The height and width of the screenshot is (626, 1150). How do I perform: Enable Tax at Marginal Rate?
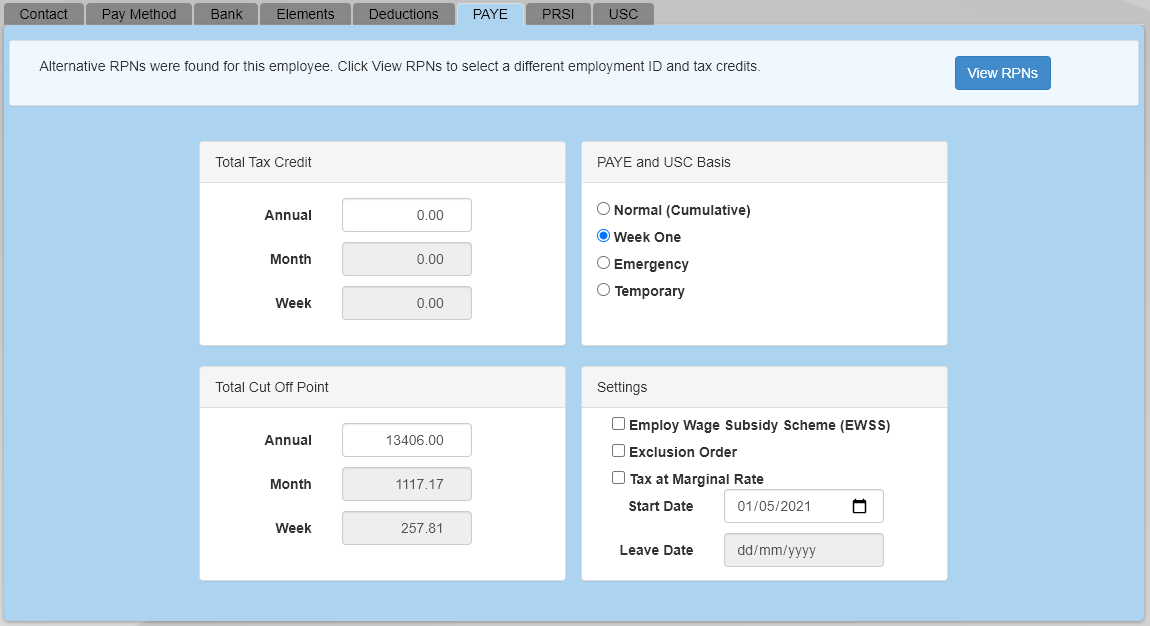click(619, 479)
